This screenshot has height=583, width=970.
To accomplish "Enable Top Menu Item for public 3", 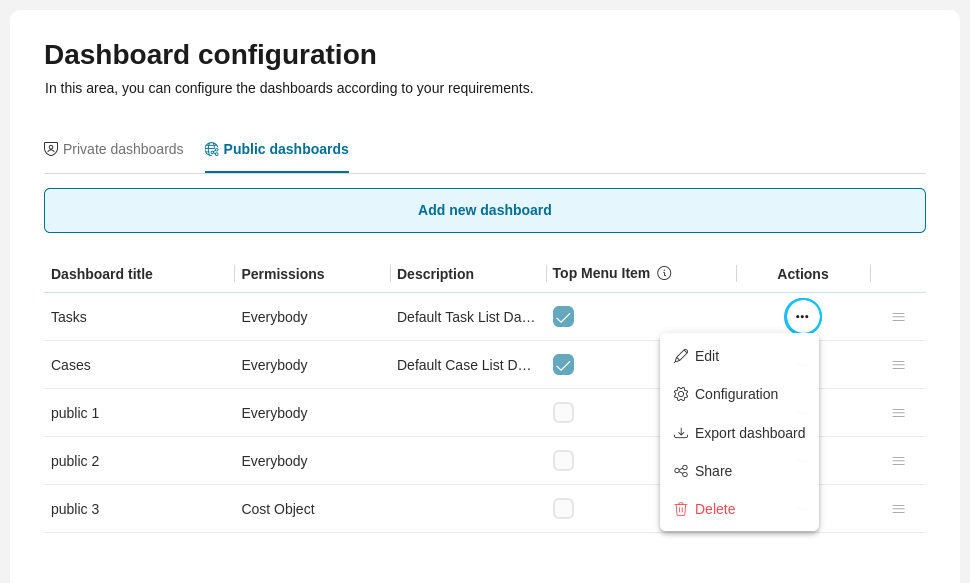I will 563,508.
